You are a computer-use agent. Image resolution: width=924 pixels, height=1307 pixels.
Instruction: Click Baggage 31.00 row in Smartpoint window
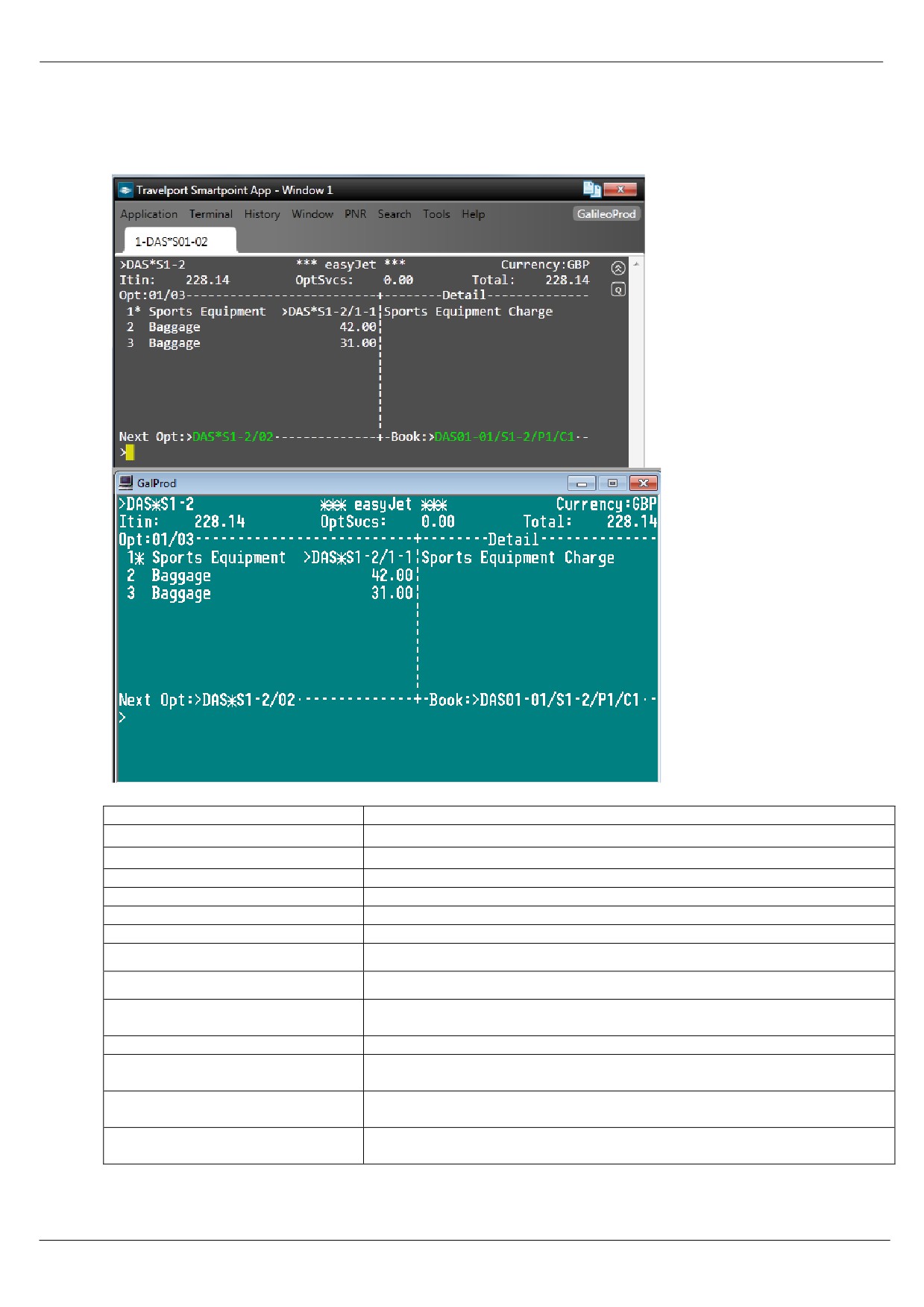[251, 343]
